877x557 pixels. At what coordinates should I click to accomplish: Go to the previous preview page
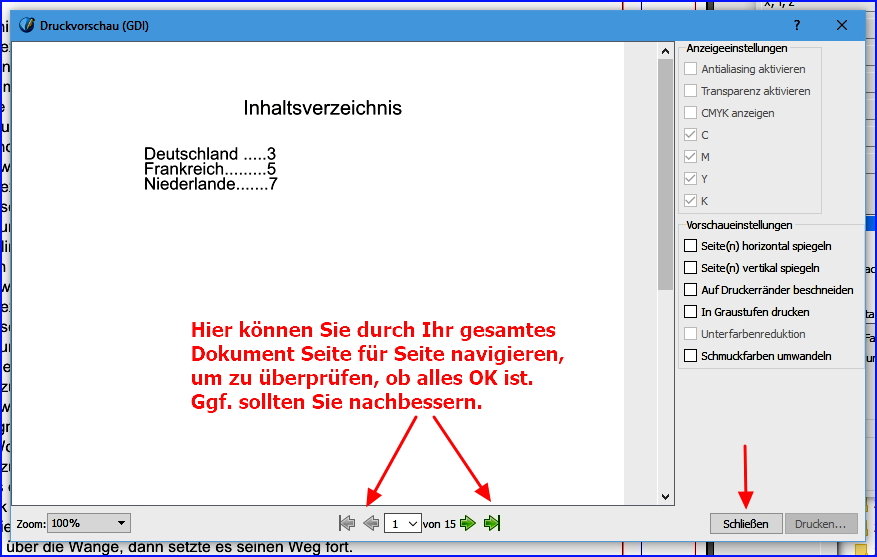click(x=371, y=523)
